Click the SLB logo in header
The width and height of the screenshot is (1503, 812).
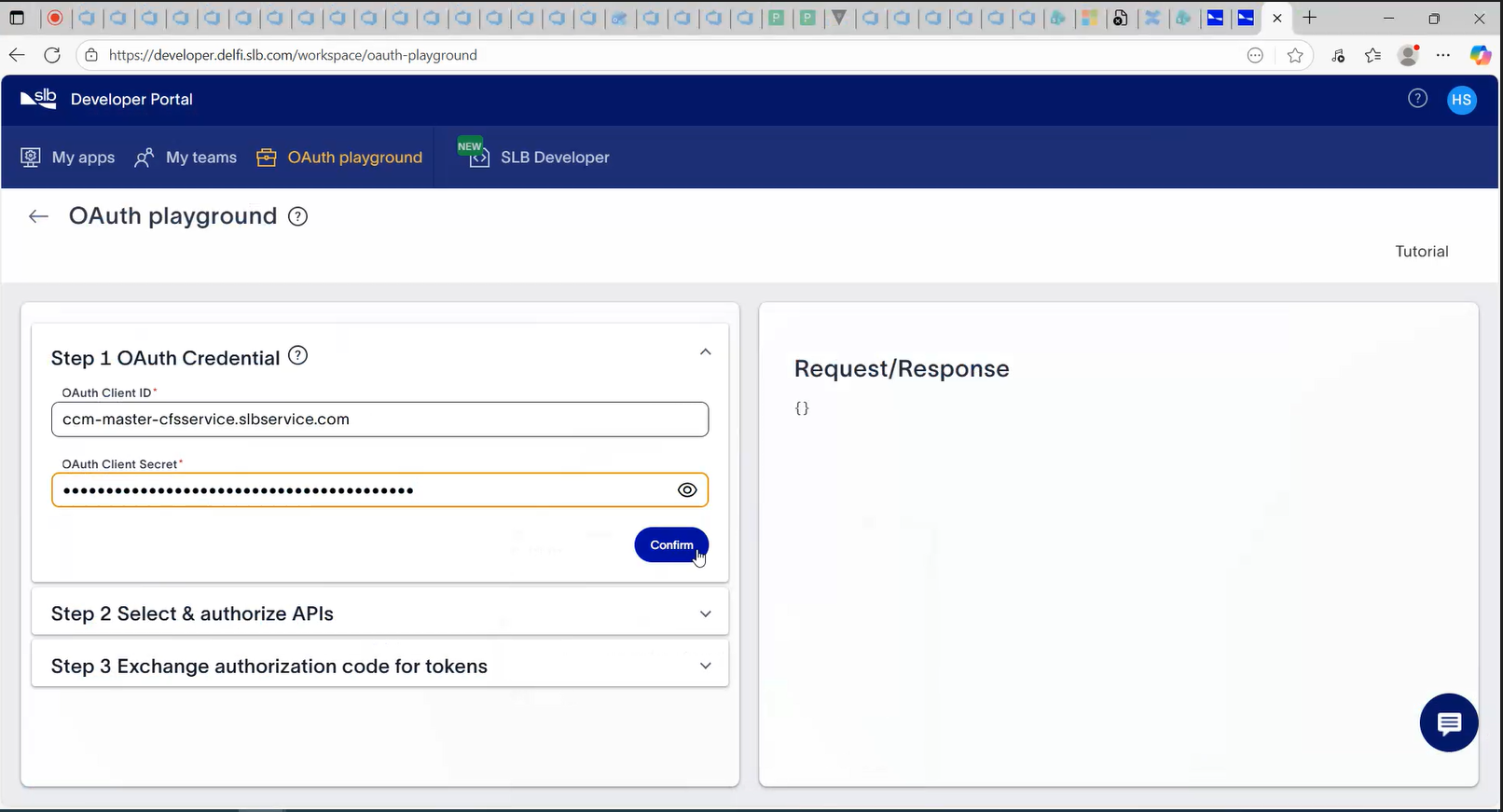click(38, 98)
